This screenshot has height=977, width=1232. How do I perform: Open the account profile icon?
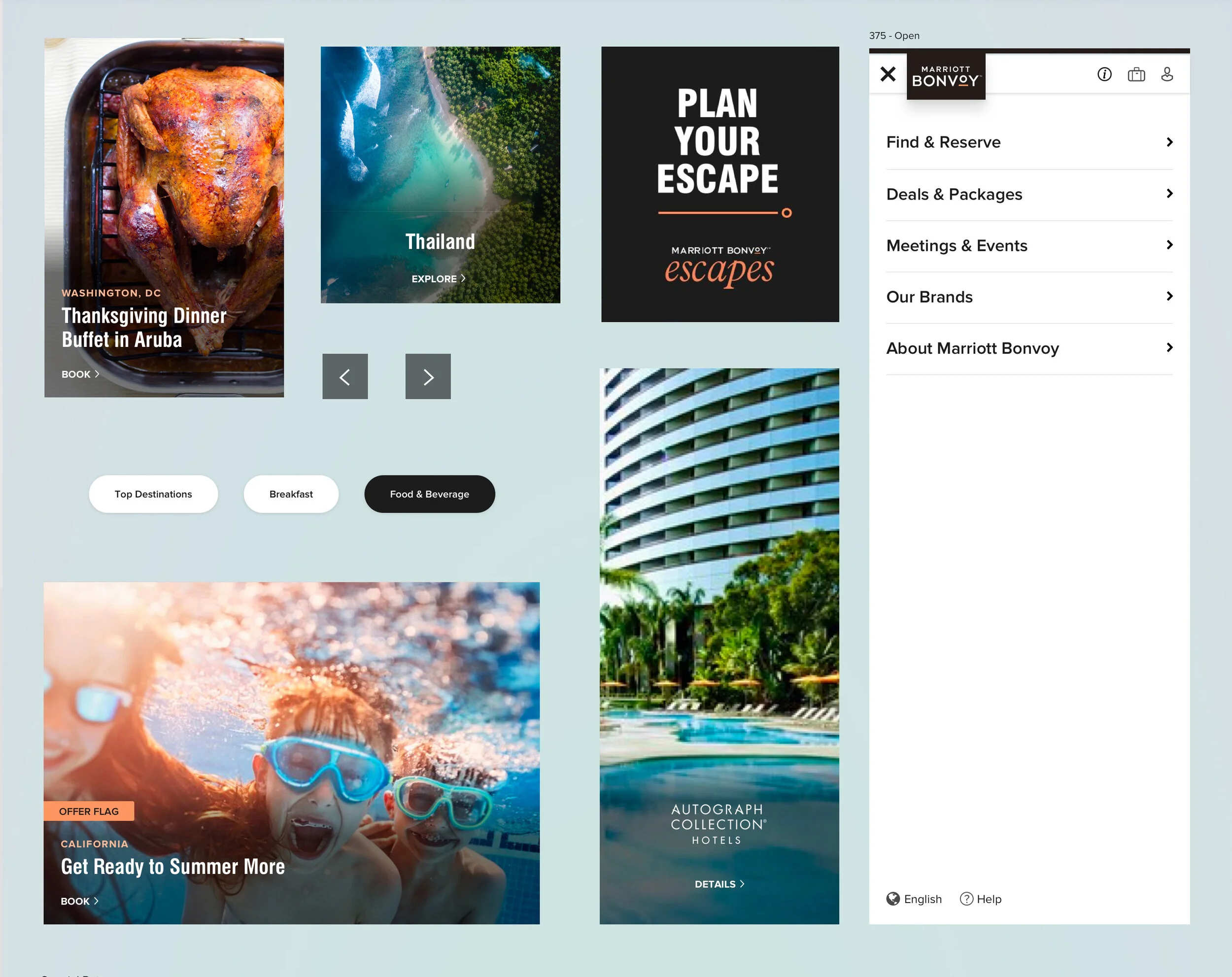[1167, 74]
